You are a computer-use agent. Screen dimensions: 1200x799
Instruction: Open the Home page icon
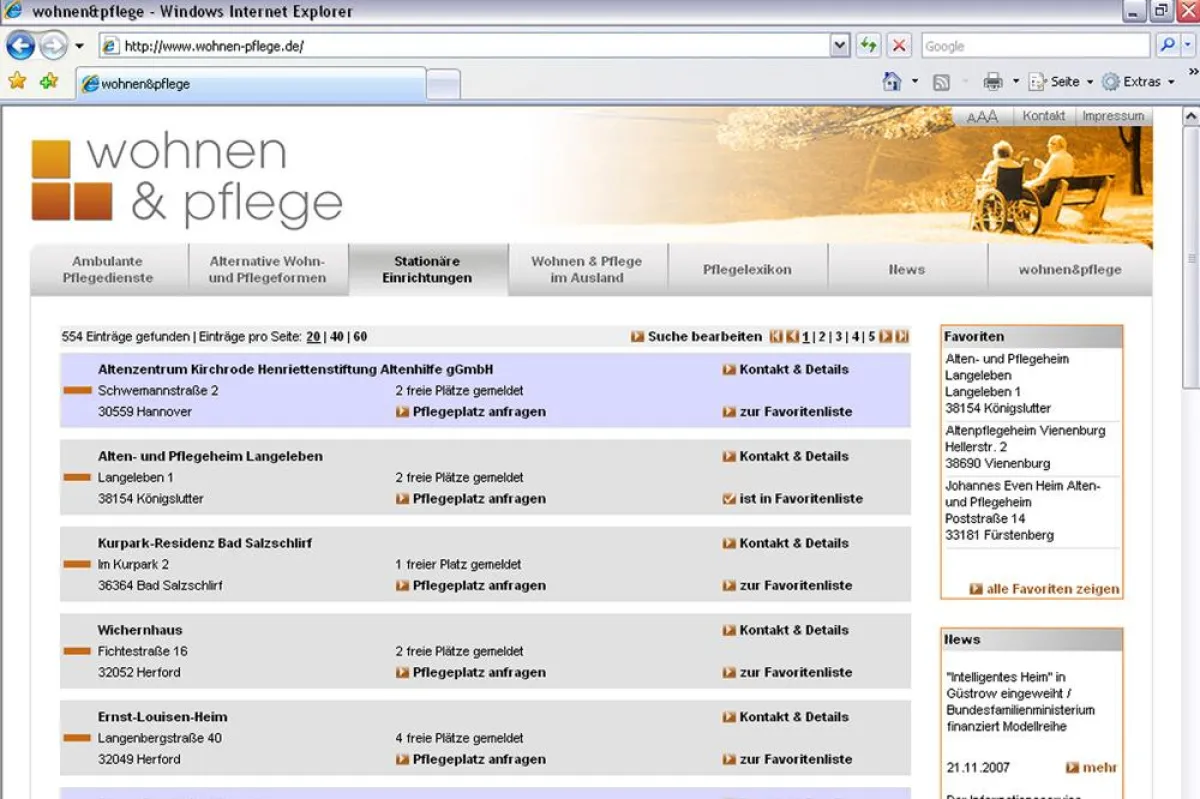892,81
